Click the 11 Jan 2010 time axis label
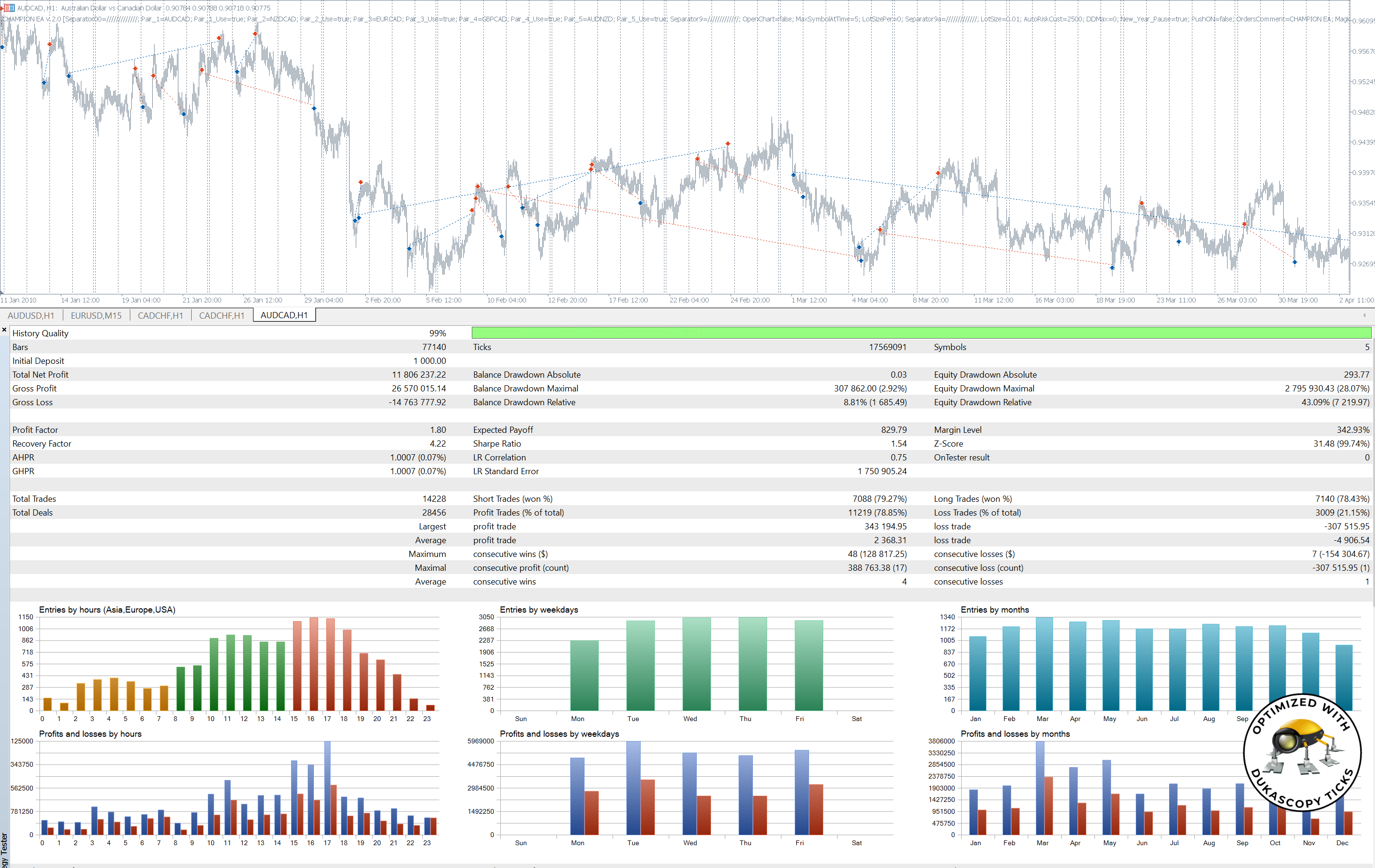 pos(18,301)
